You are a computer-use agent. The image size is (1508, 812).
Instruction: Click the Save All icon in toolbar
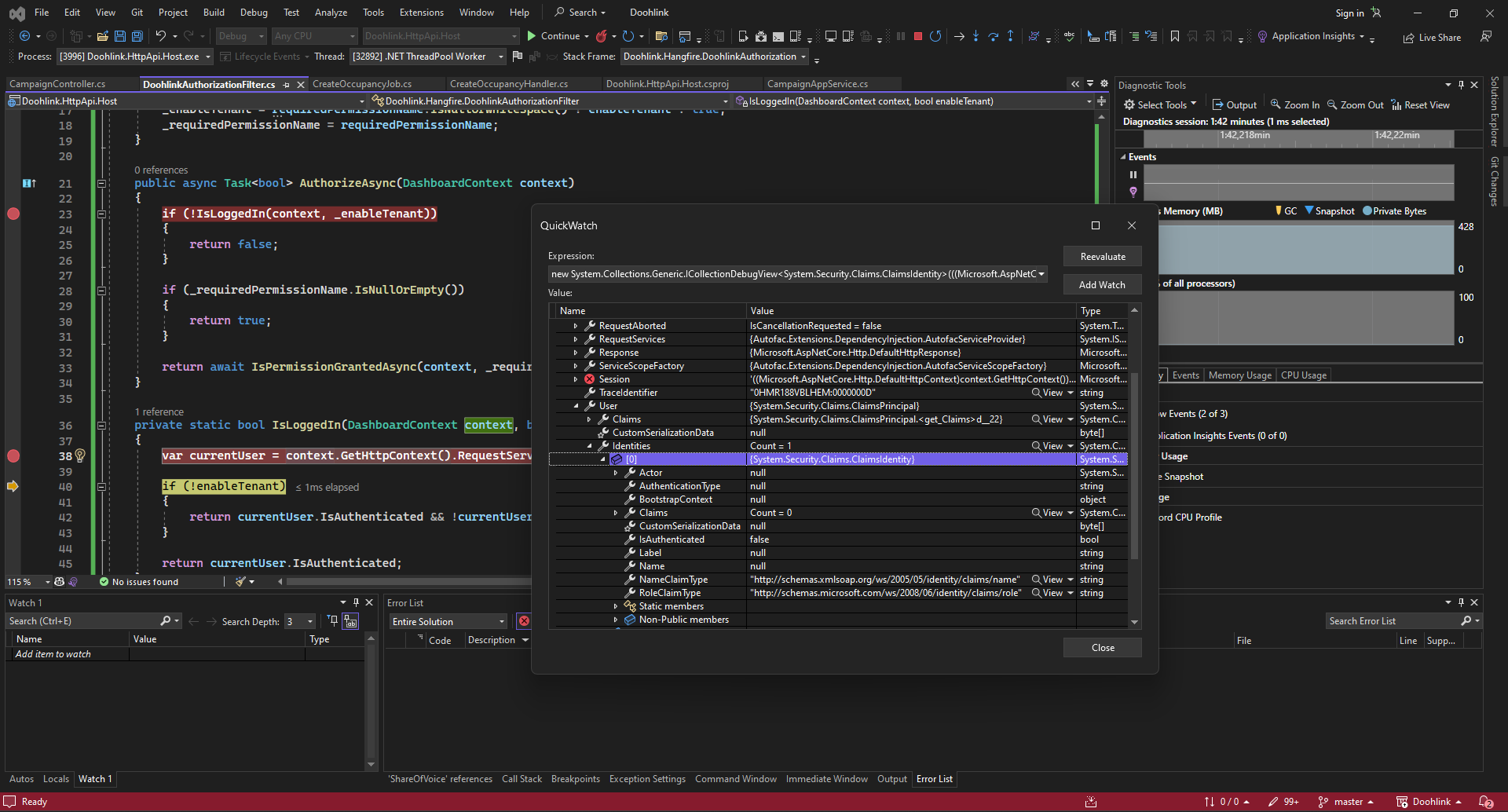click(137, 36)
